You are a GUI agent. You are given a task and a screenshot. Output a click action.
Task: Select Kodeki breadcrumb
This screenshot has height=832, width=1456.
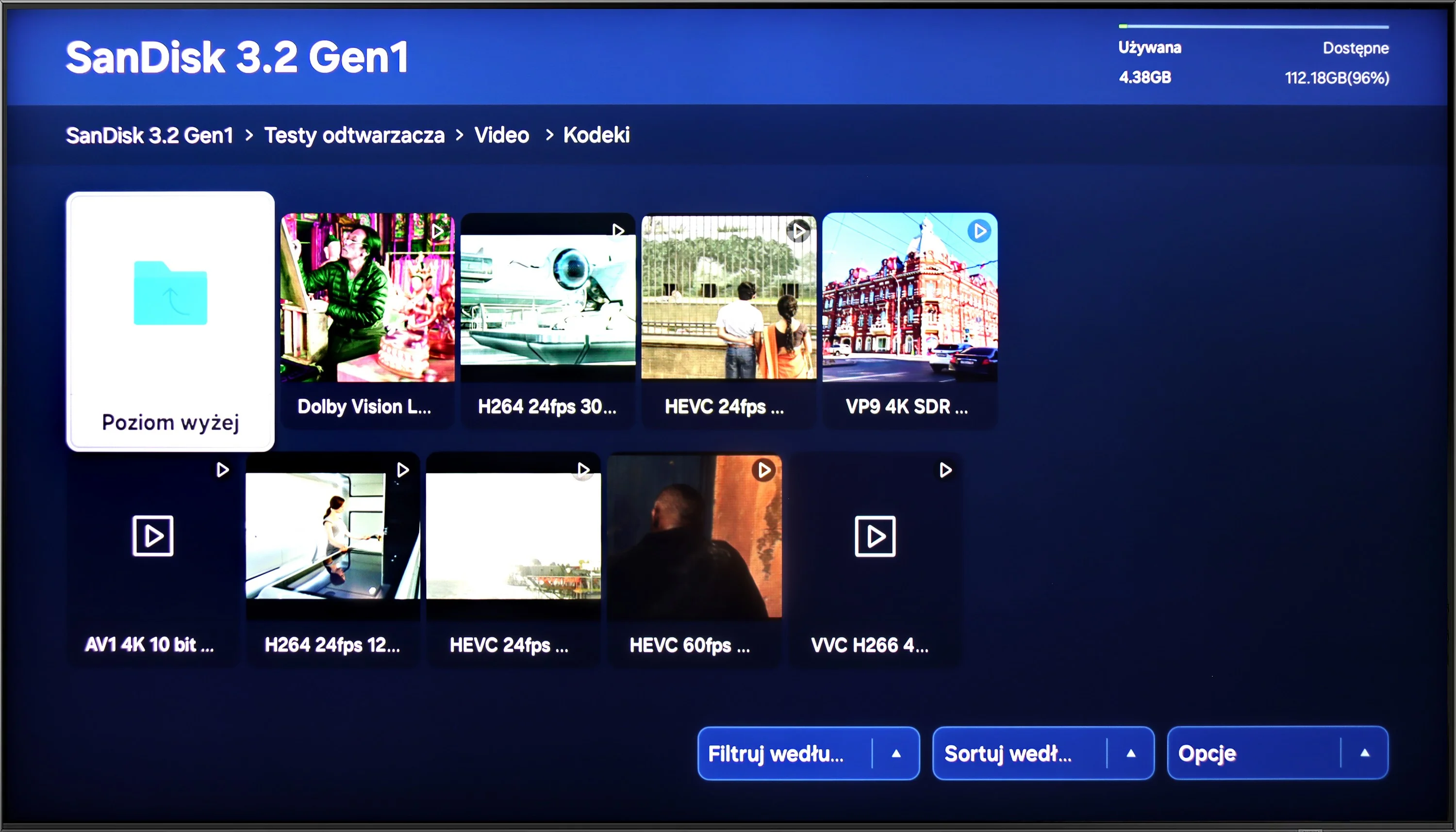pyautogui.click(x=596, y=135)
